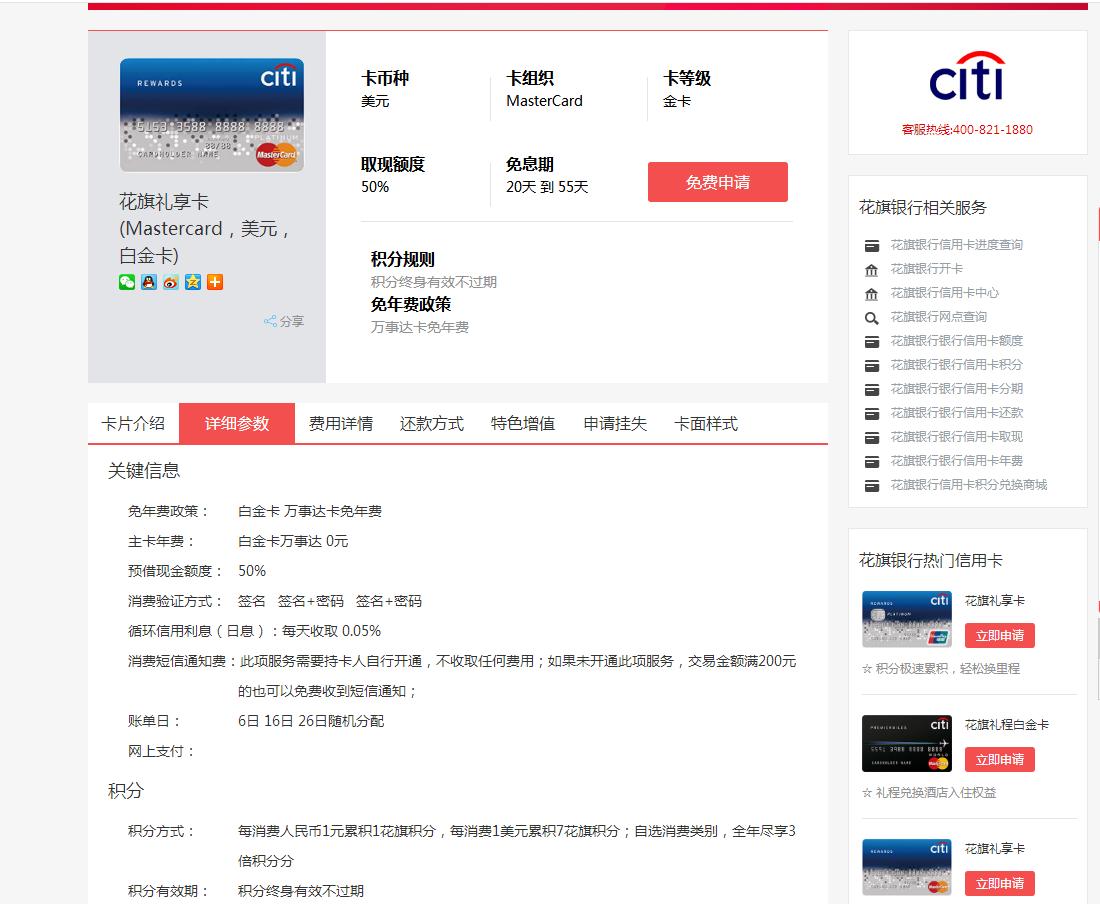
Task: Click the 分享 share icon
Action: [282, 320]
